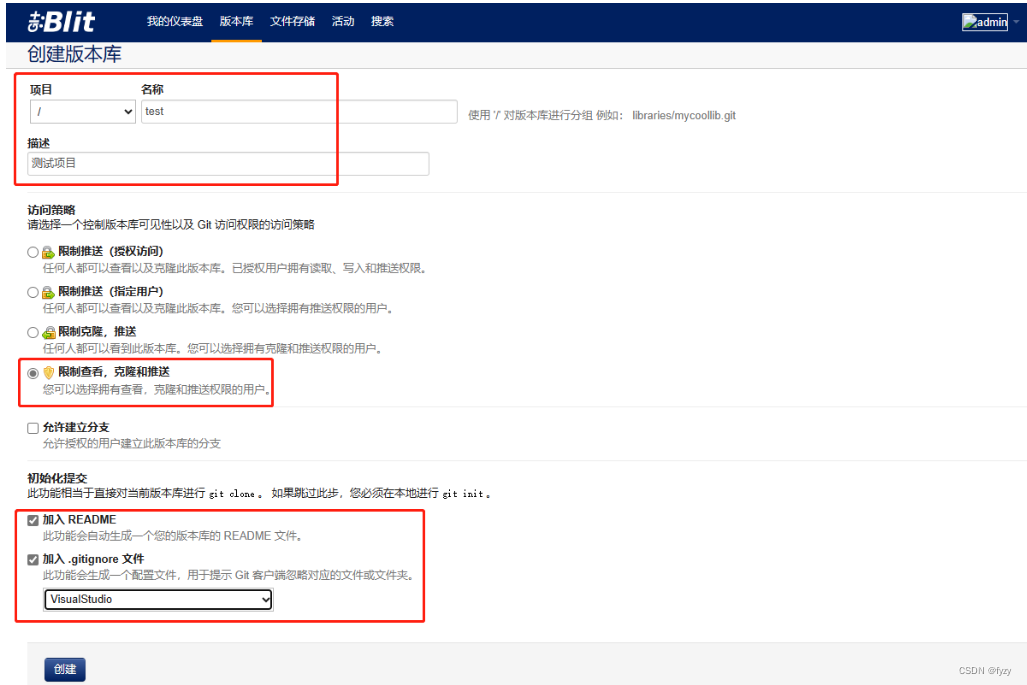The width and height of the screenshot is (1027, 685).
Task: Uncheck the 加入 README checkbox
Action: [x=33, y=519]
